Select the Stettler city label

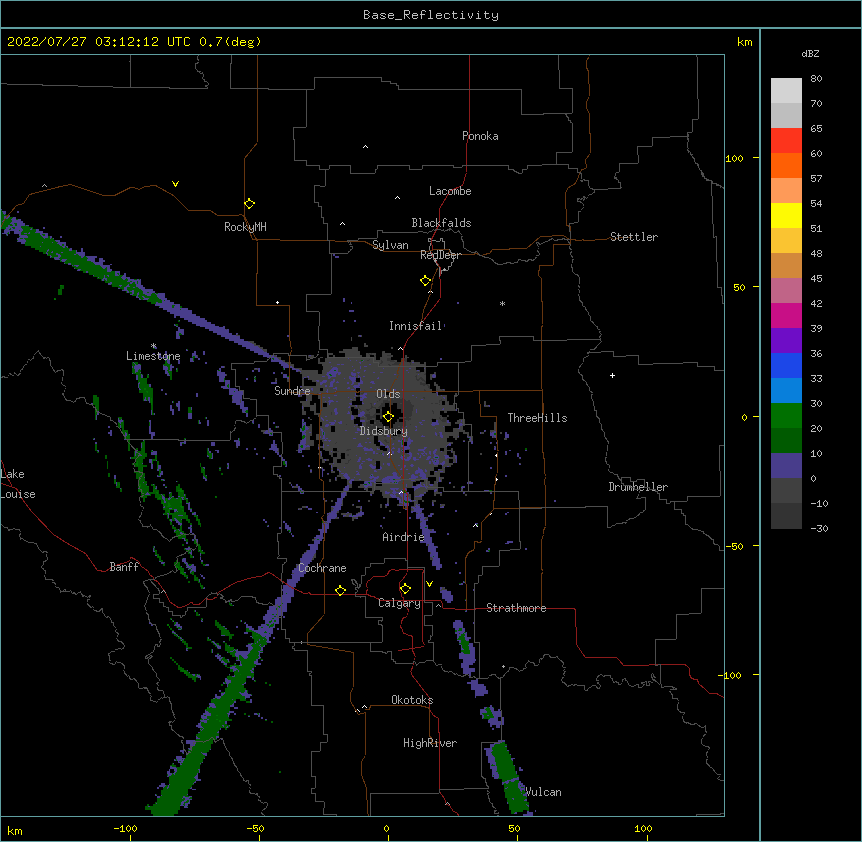pyautogui.click(x=634, y=237)
